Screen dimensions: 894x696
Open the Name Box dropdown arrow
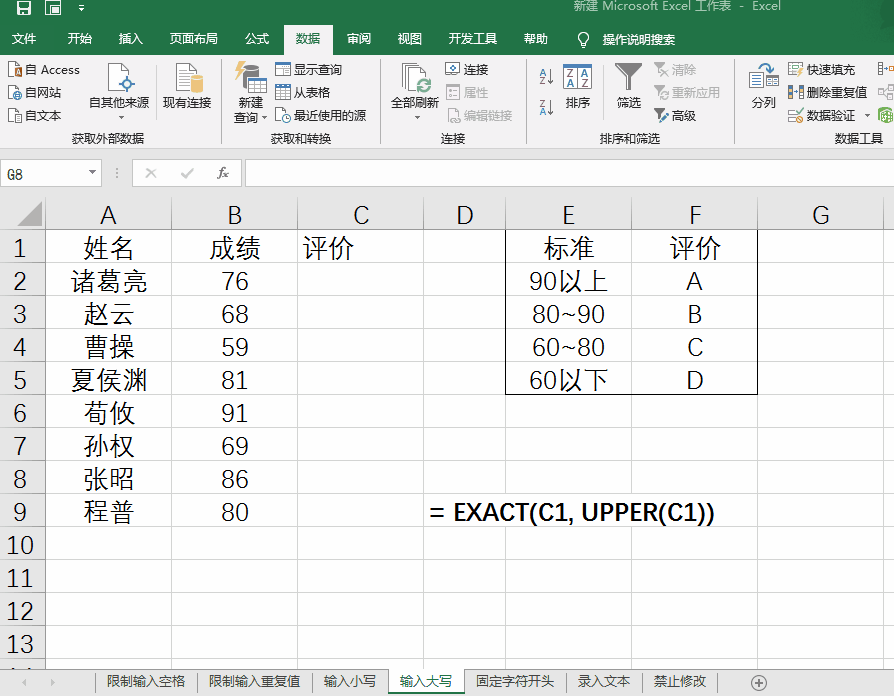(x=93, y=172)
